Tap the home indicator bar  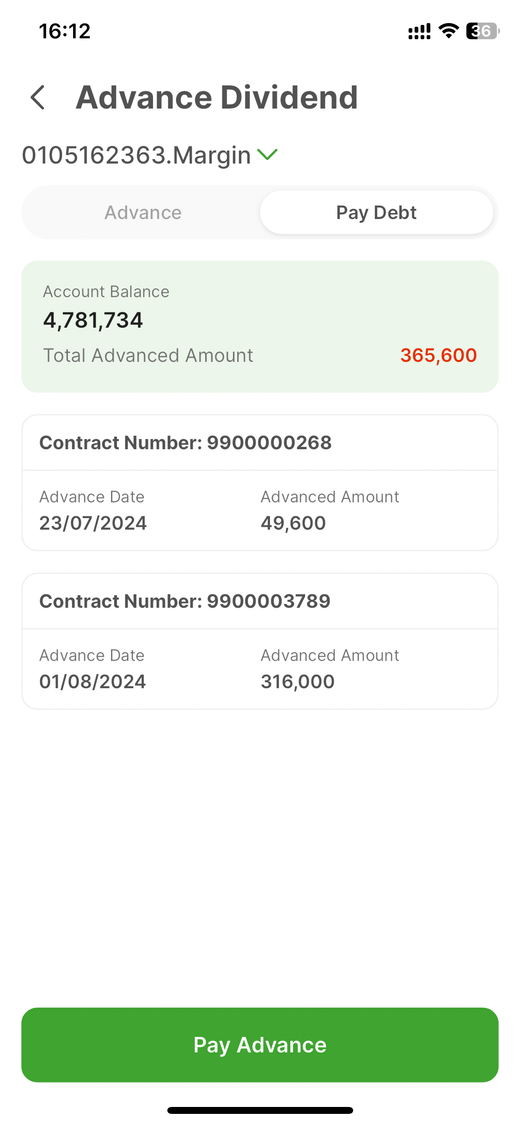coord(260,1110)
